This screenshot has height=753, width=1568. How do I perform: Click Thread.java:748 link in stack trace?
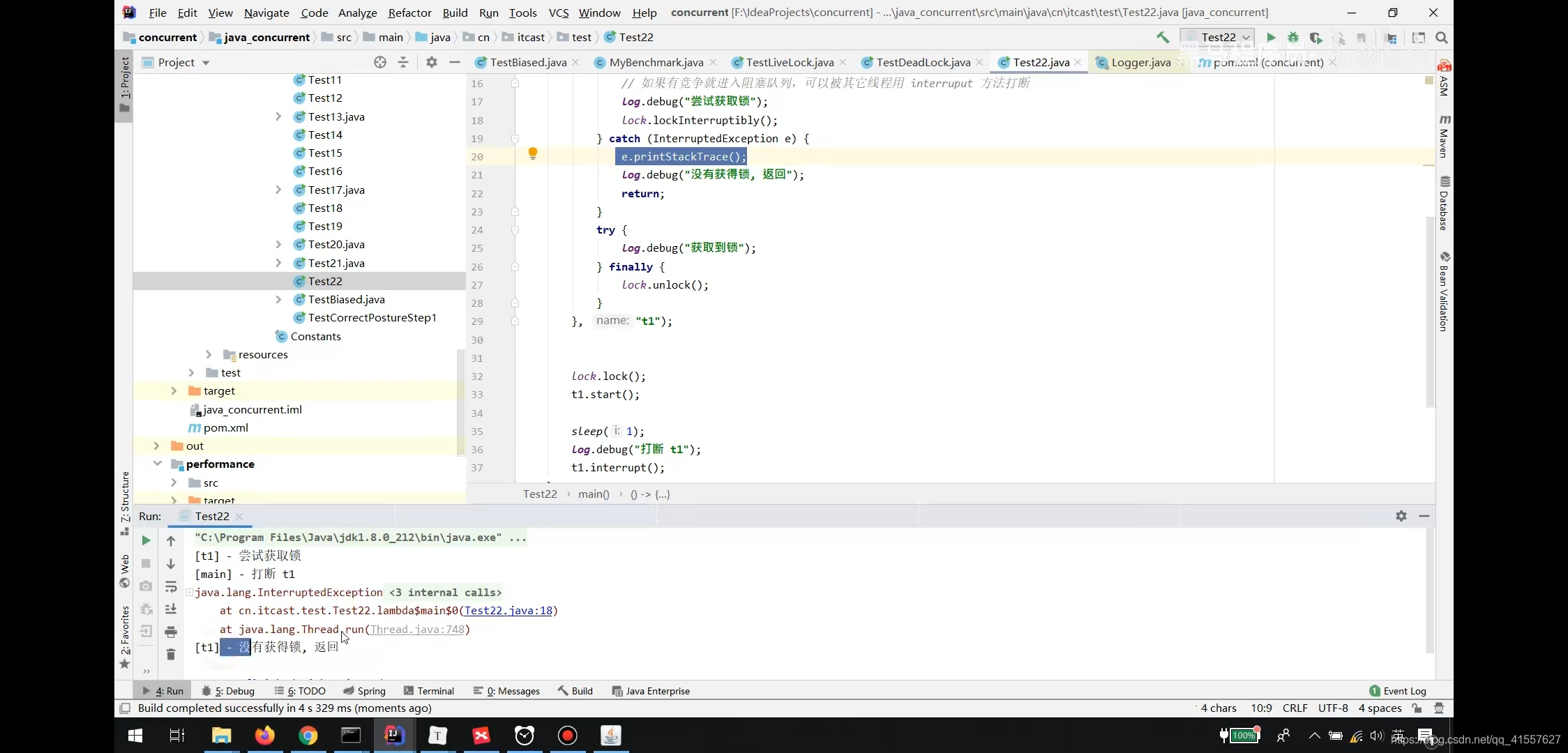(416, 629)
